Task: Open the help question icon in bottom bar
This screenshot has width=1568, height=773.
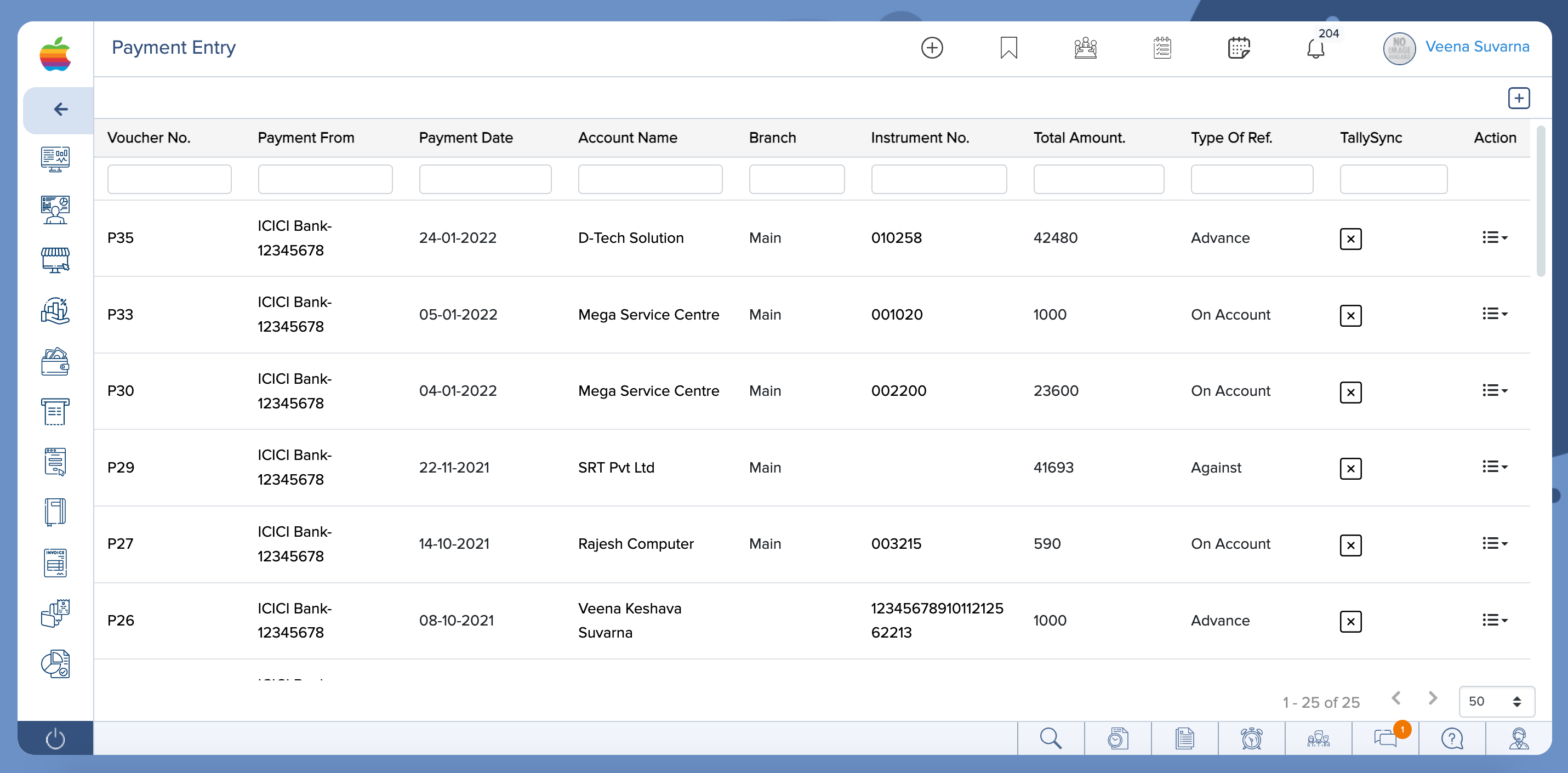Action: 1452,738
